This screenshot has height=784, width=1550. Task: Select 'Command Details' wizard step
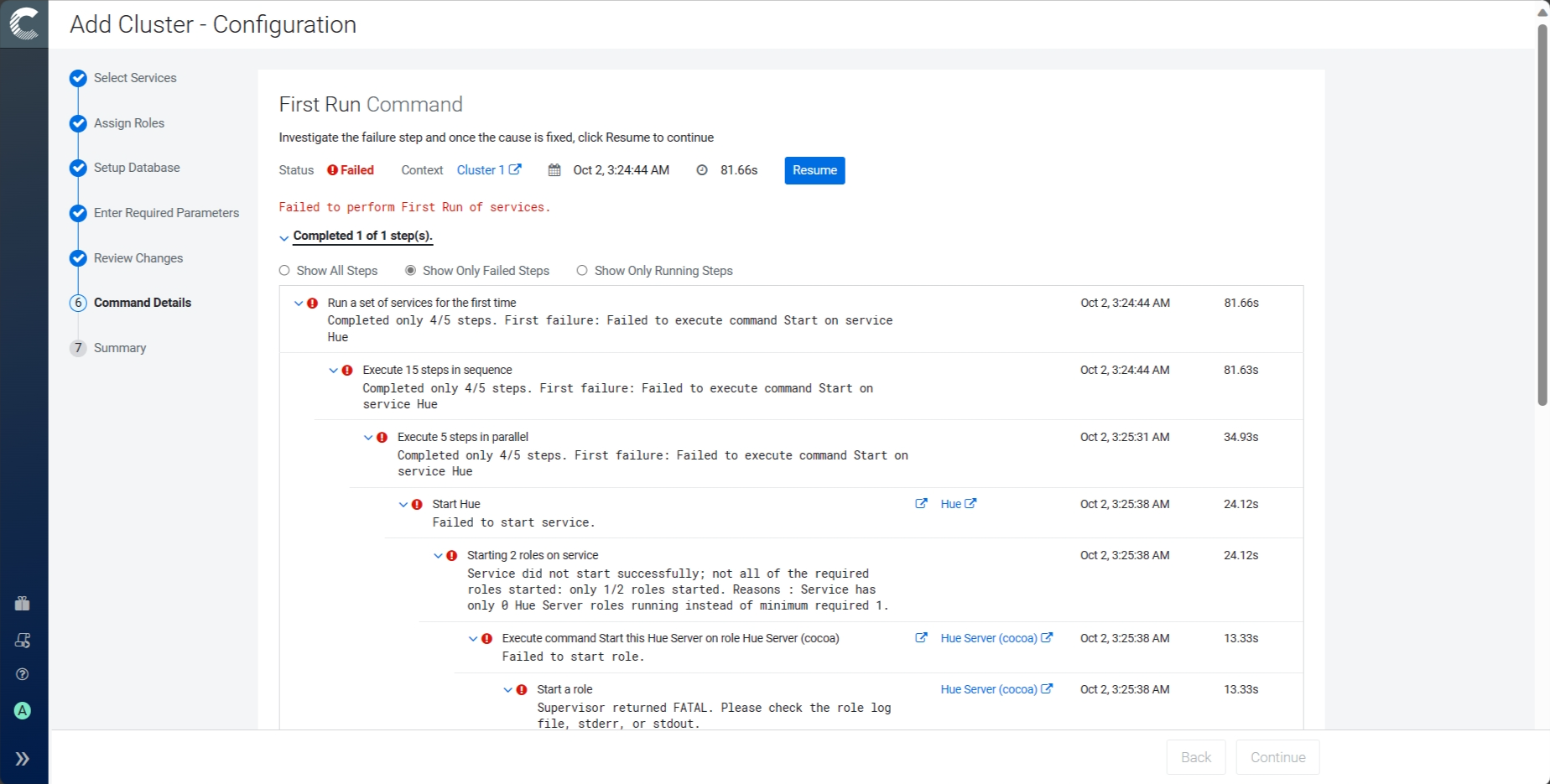point(142,303)
